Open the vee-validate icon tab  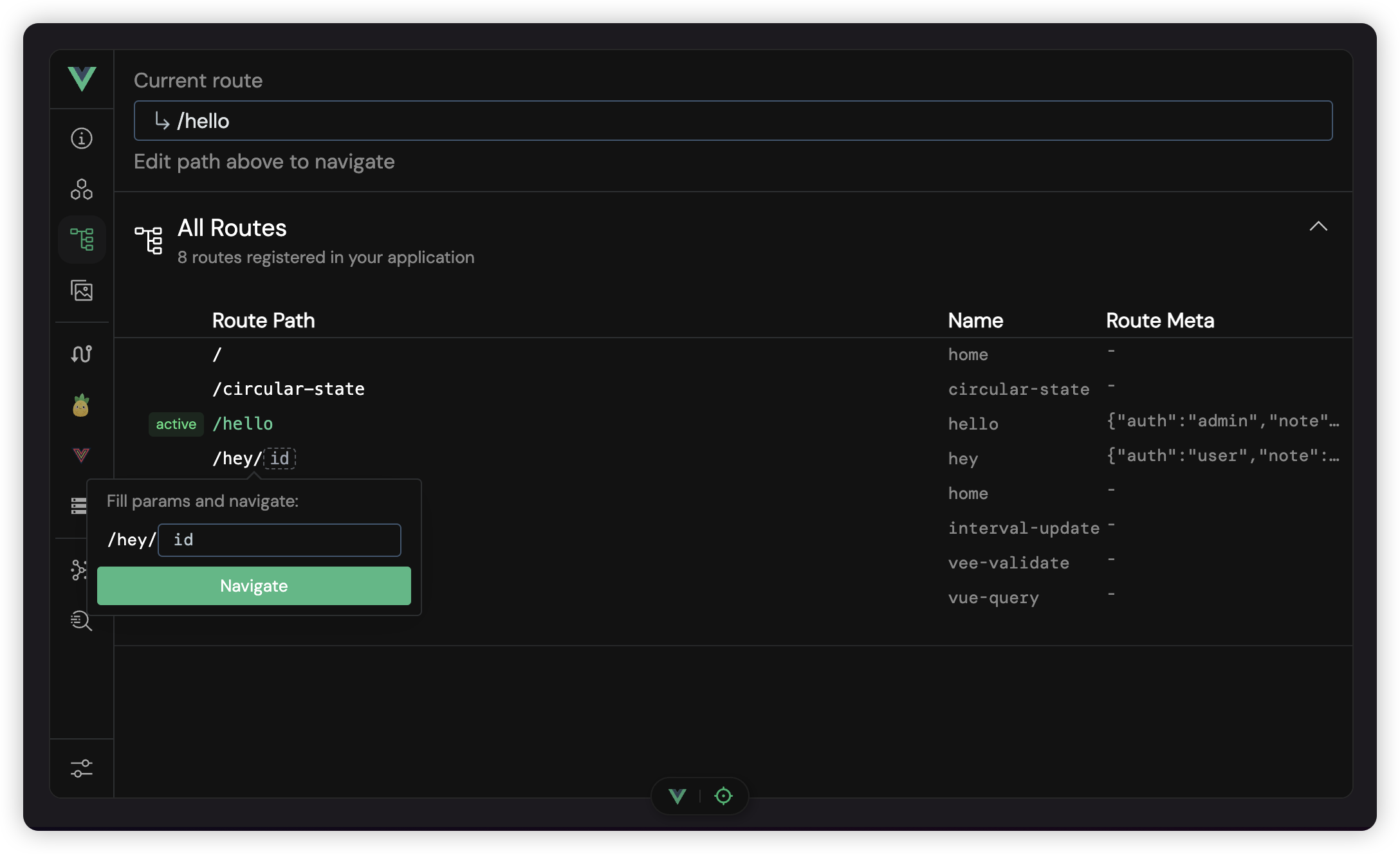[81, 455]
